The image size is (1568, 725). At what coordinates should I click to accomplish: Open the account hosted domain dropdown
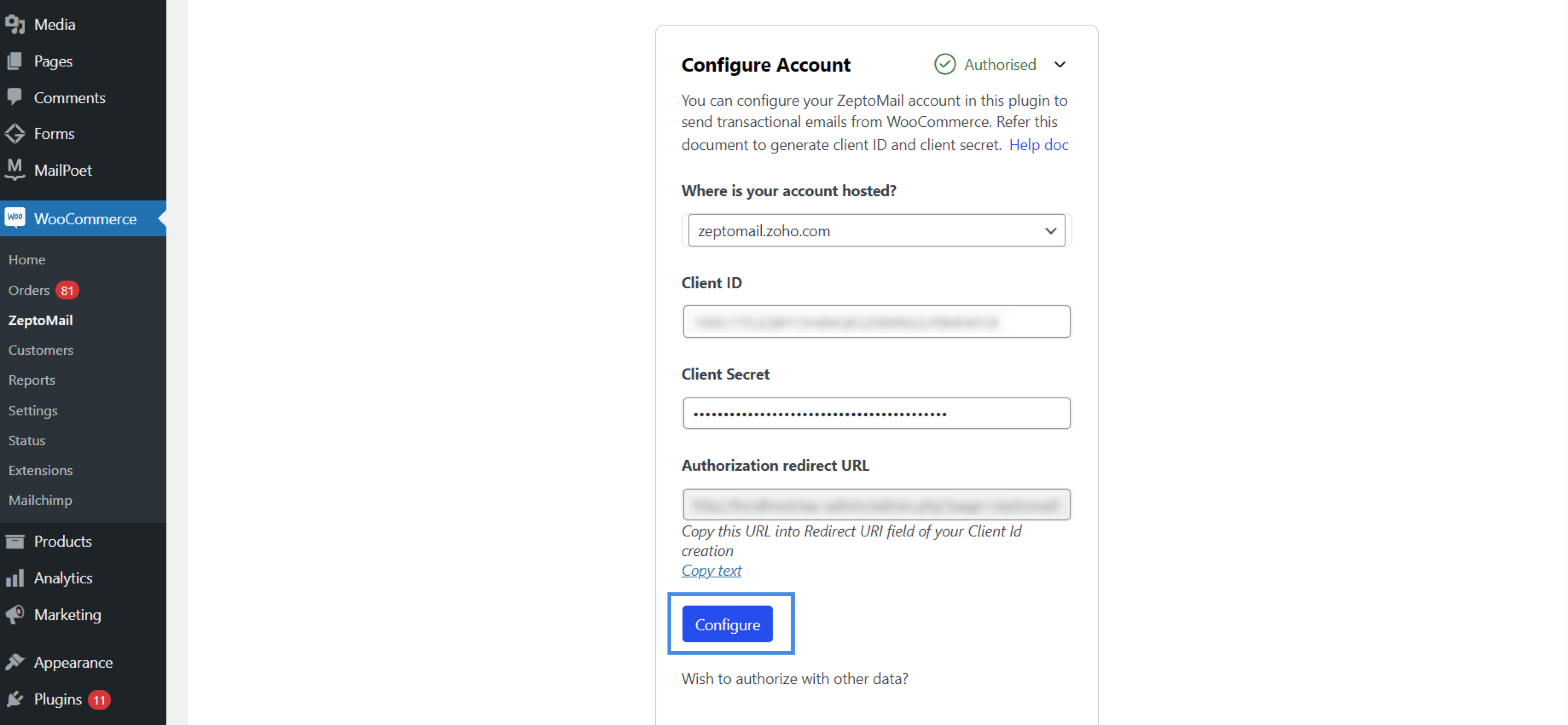(x=877, y=231)
